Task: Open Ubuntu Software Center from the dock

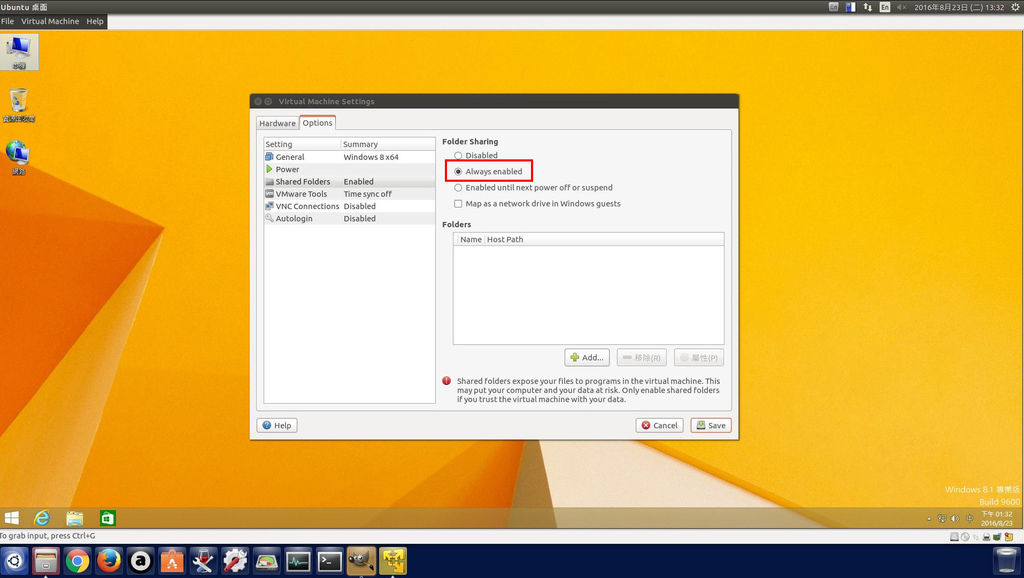Action: click(x=170, y=562)
